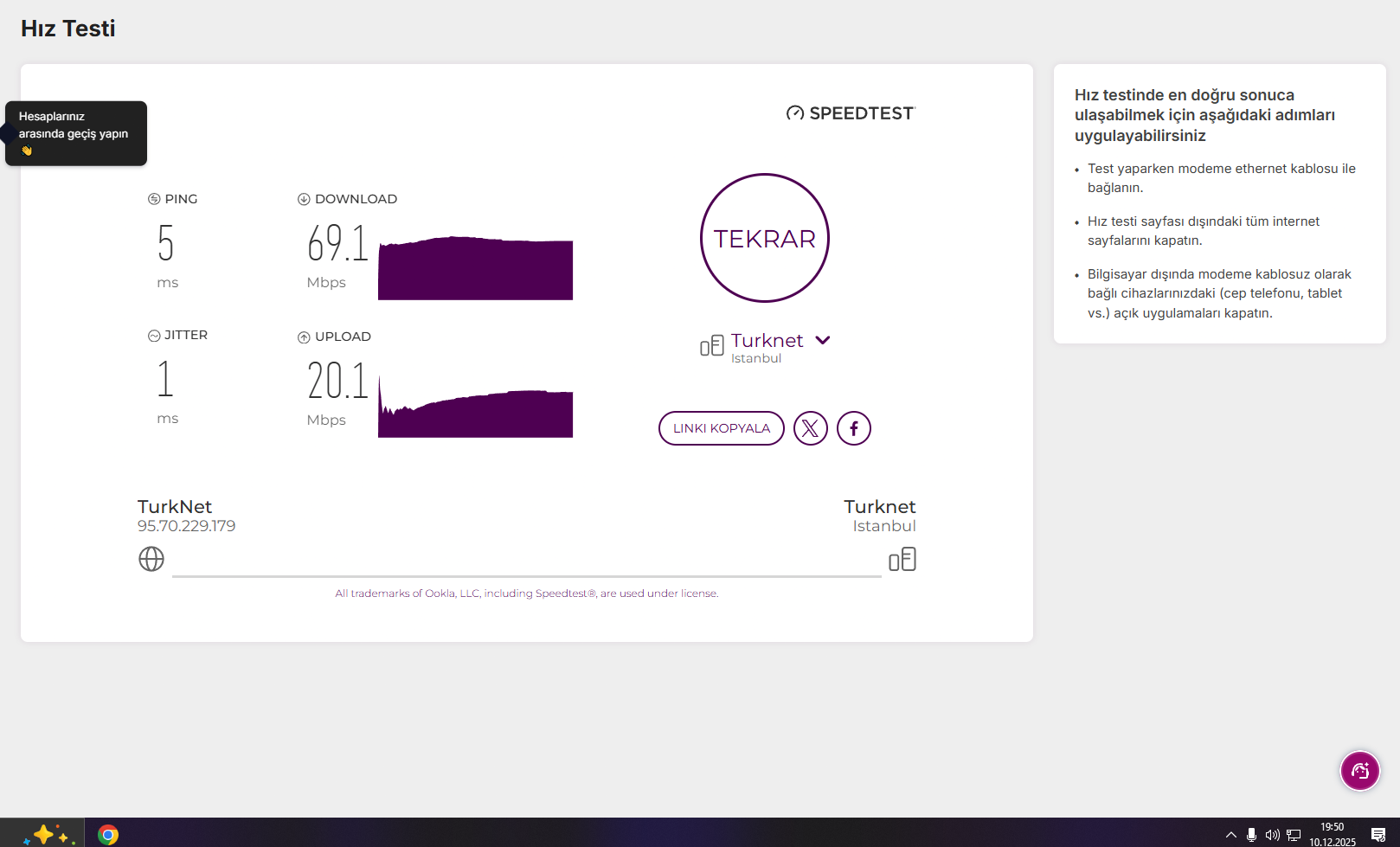Screen dimensions: 1400x847
Task: Click the server icon beside the Turknet selector
Action: point(712,346)
